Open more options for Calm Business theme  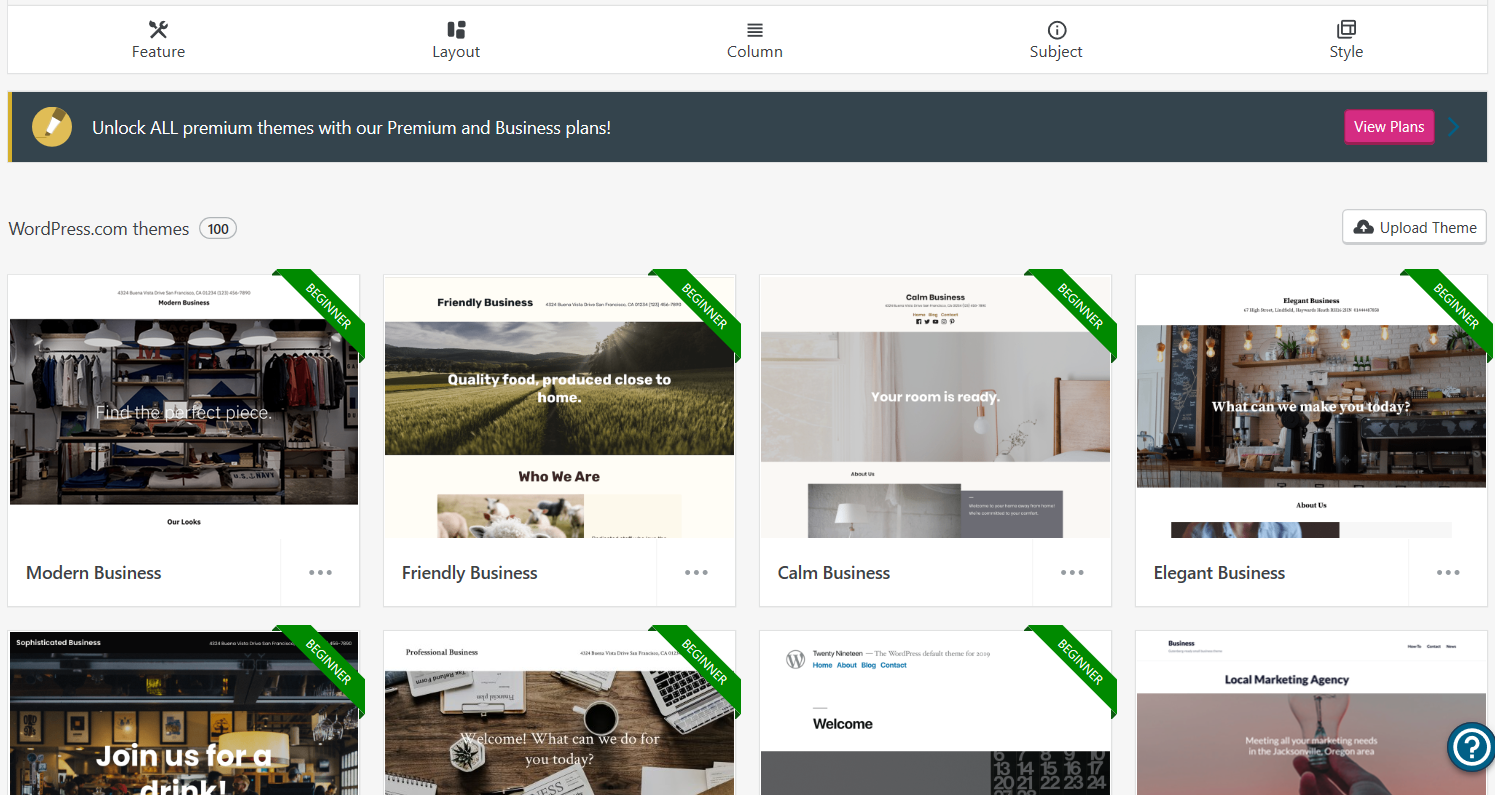(x=1072, y=573)
